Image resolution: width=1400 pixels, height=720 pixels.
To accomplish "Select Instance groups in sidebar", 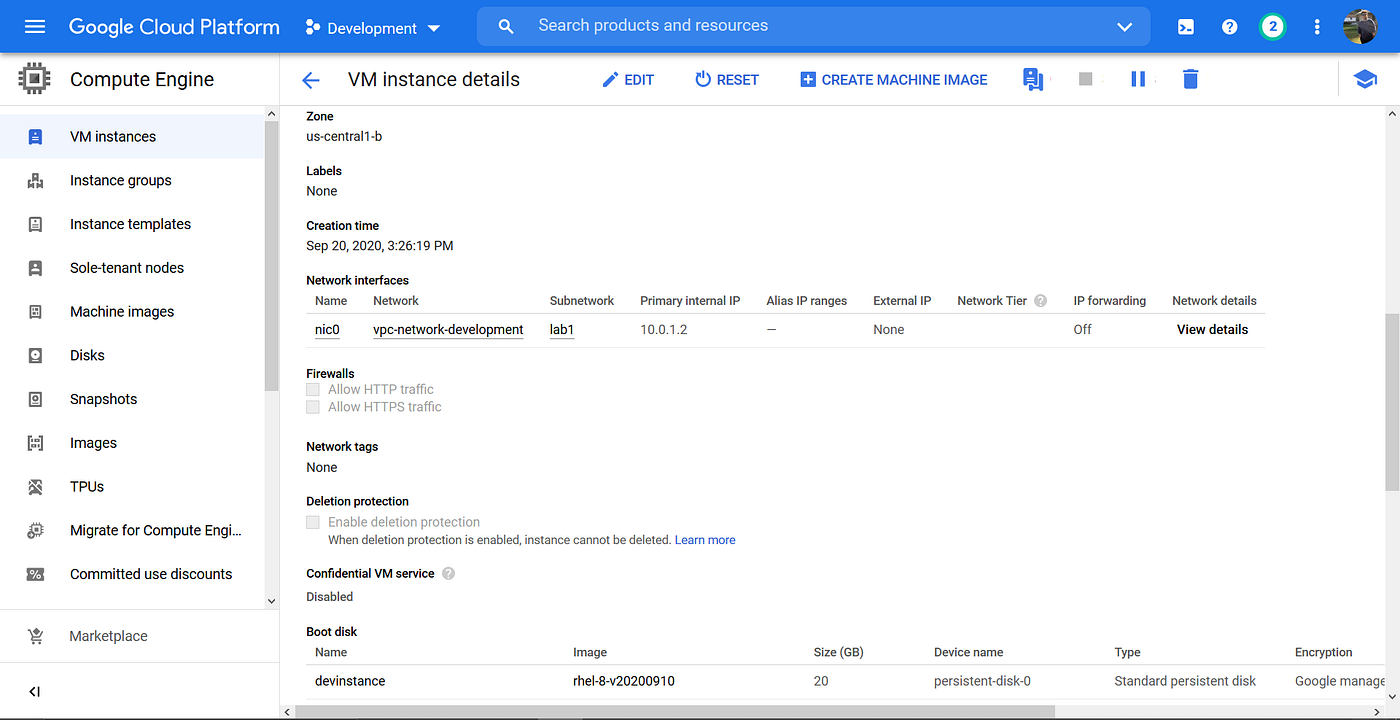I will click(x=132, y=181).
